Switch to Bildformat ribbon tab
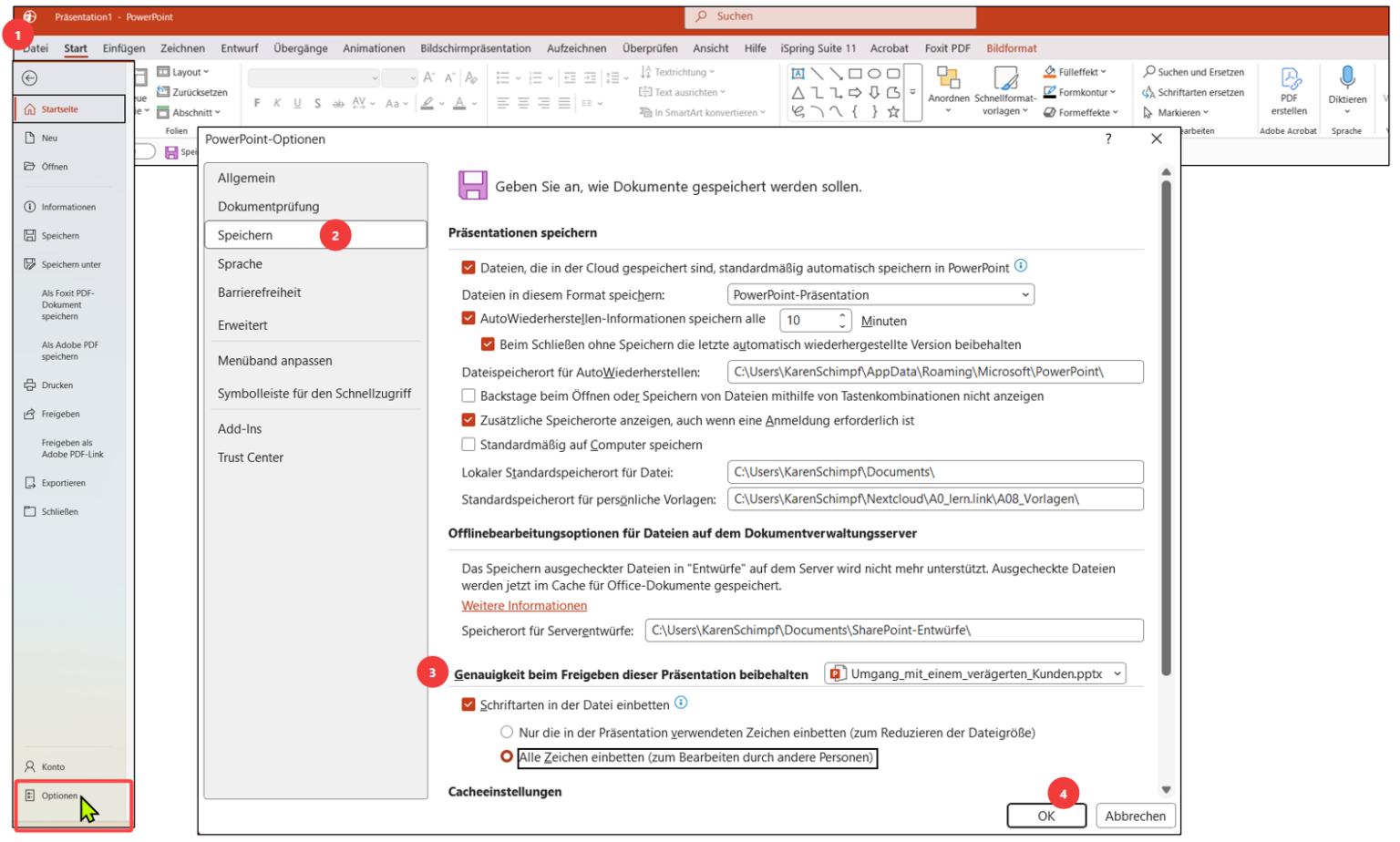 point(1012,48)
